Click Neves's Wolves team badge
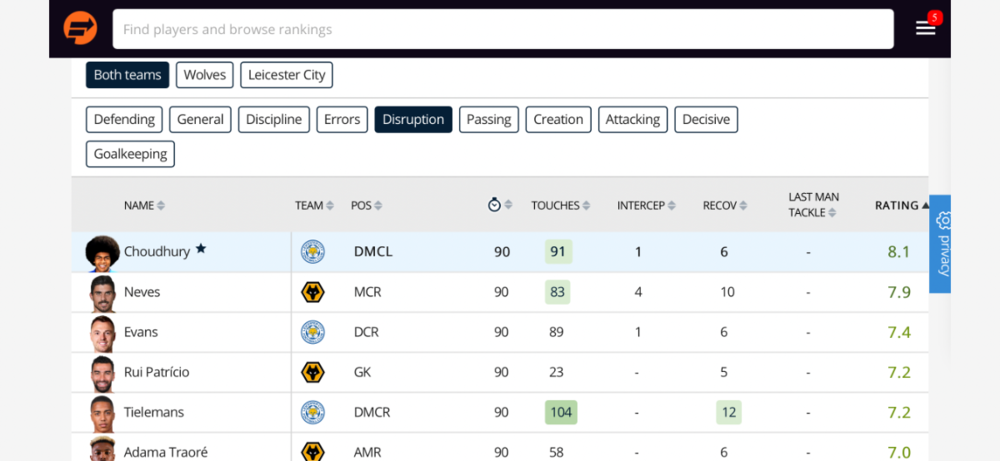Image resolution: width=1000 pixels, height=461 pixels. [x=312, y=292]
